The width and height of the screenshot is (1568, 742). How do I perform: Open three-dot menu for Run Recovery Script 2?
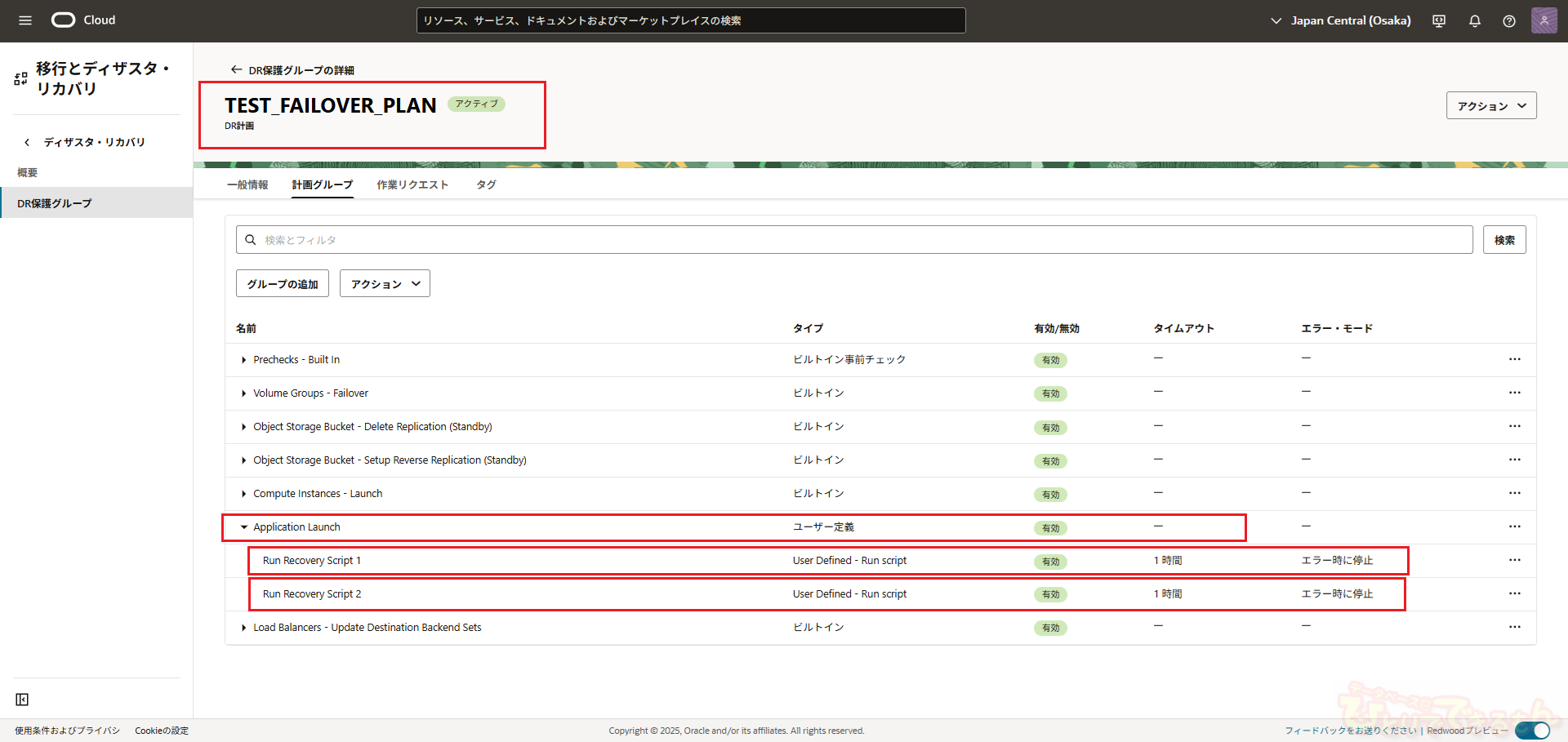click(1514, 593)
